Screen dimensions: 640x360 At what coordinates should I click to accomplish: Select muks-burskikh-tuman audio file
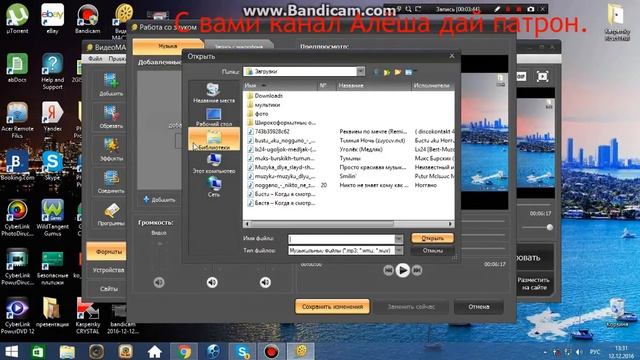pos(282,158)
